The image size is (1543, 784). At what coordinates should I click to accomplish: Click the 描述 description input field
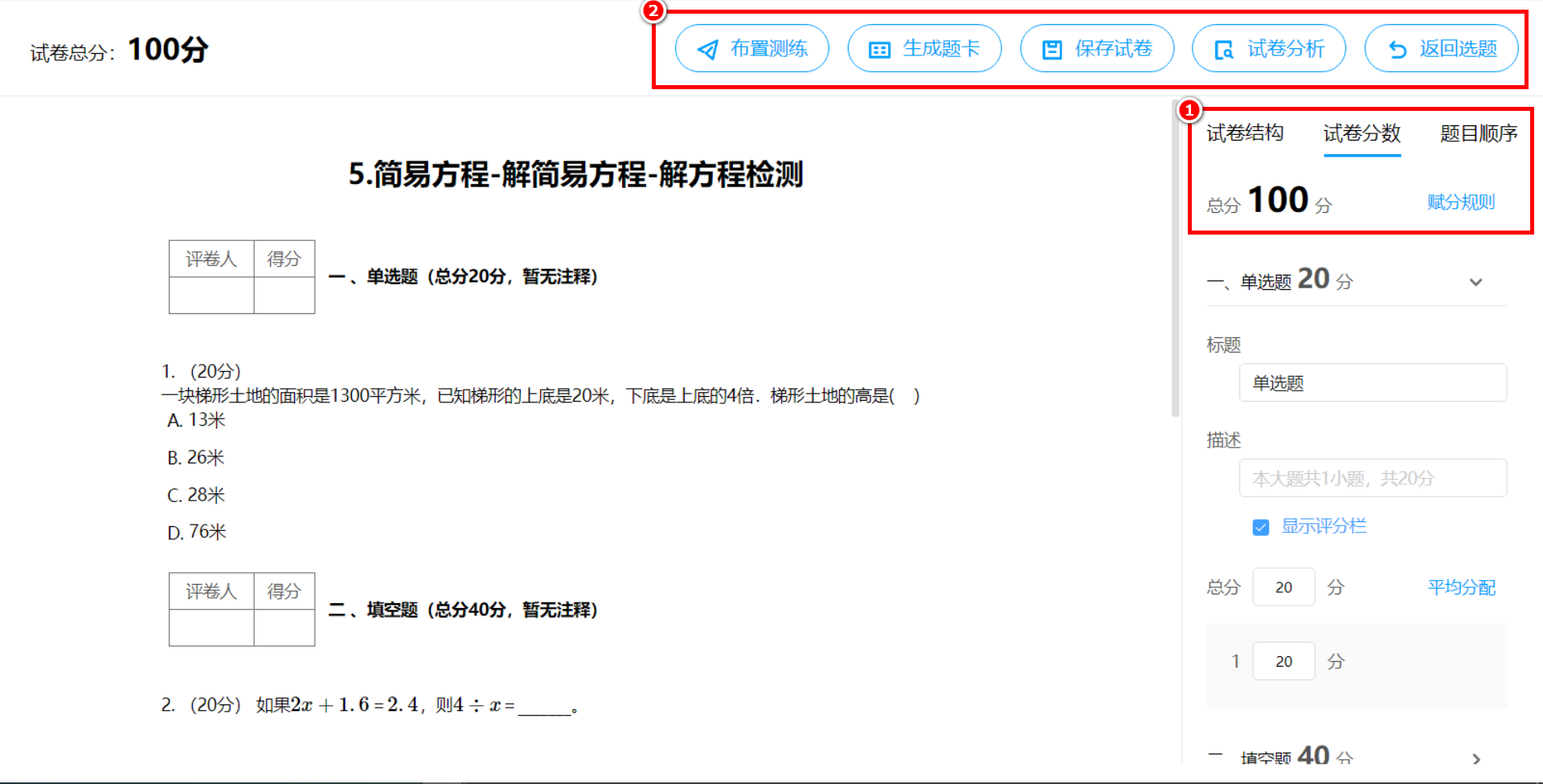pos(1372,479)
